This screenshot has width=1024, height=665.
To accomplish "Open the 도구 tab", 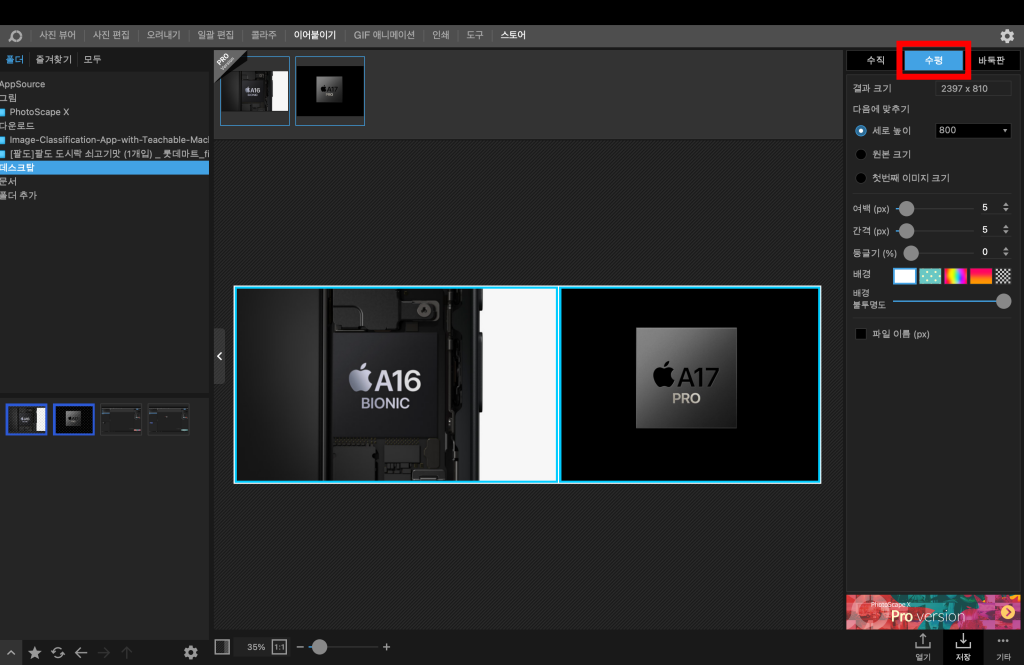I will pyautogui.click(x=475, y=35).
